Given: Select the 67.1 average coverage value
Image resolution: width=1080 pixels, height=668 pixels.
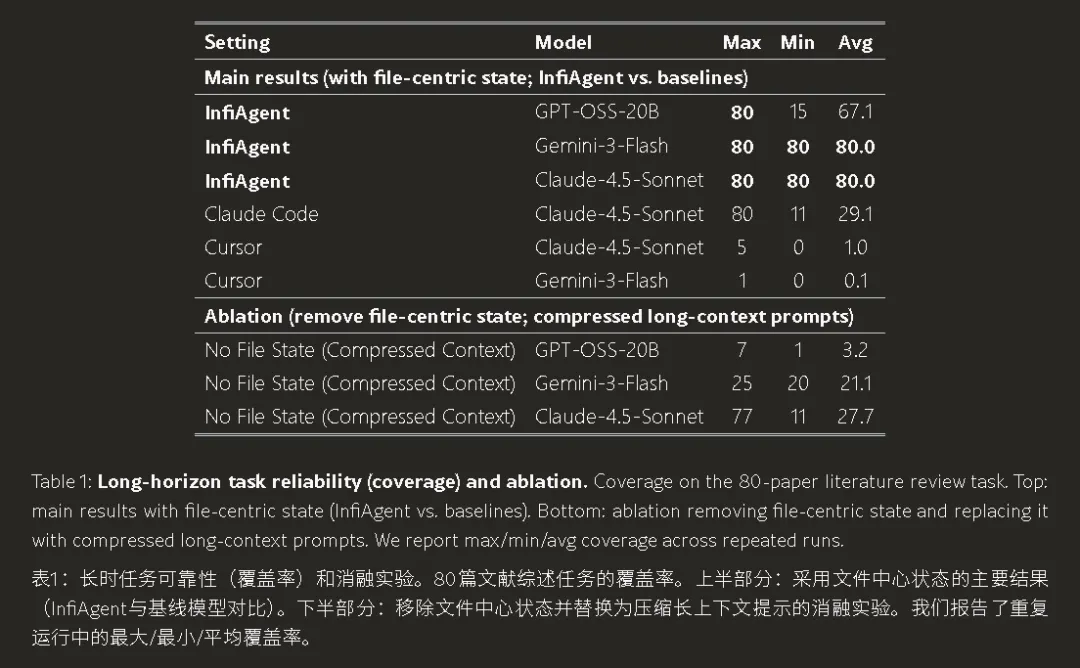Looking at the screenshot, I should [x=855, y=112].
